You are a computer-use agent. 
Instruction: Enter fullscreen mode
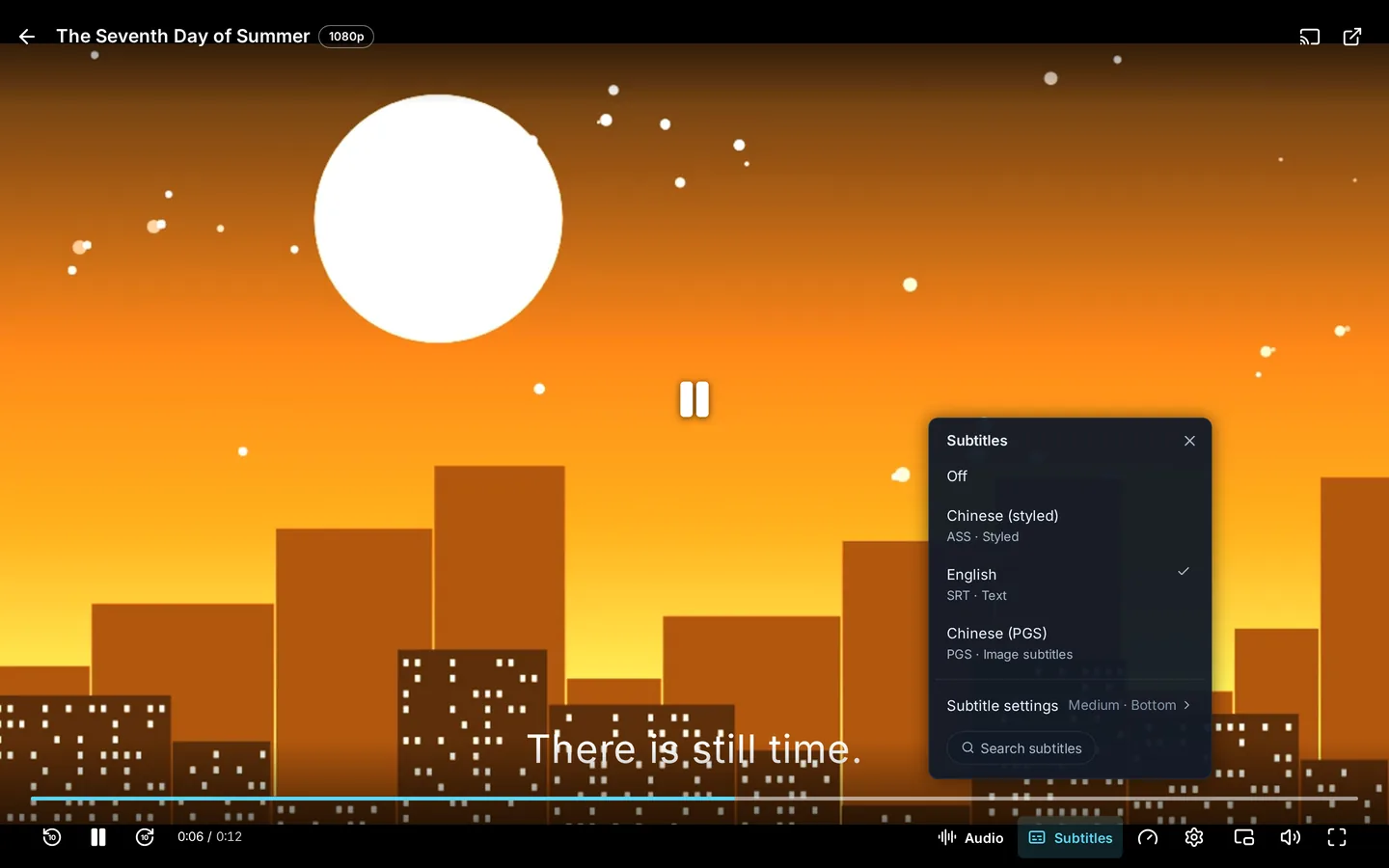[1337, 838]
